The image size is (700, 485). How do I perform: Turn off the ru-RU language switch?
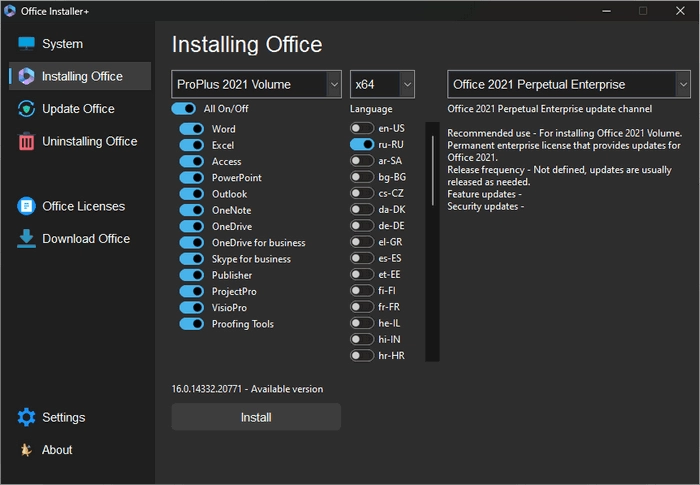click(x=362, y=144)
